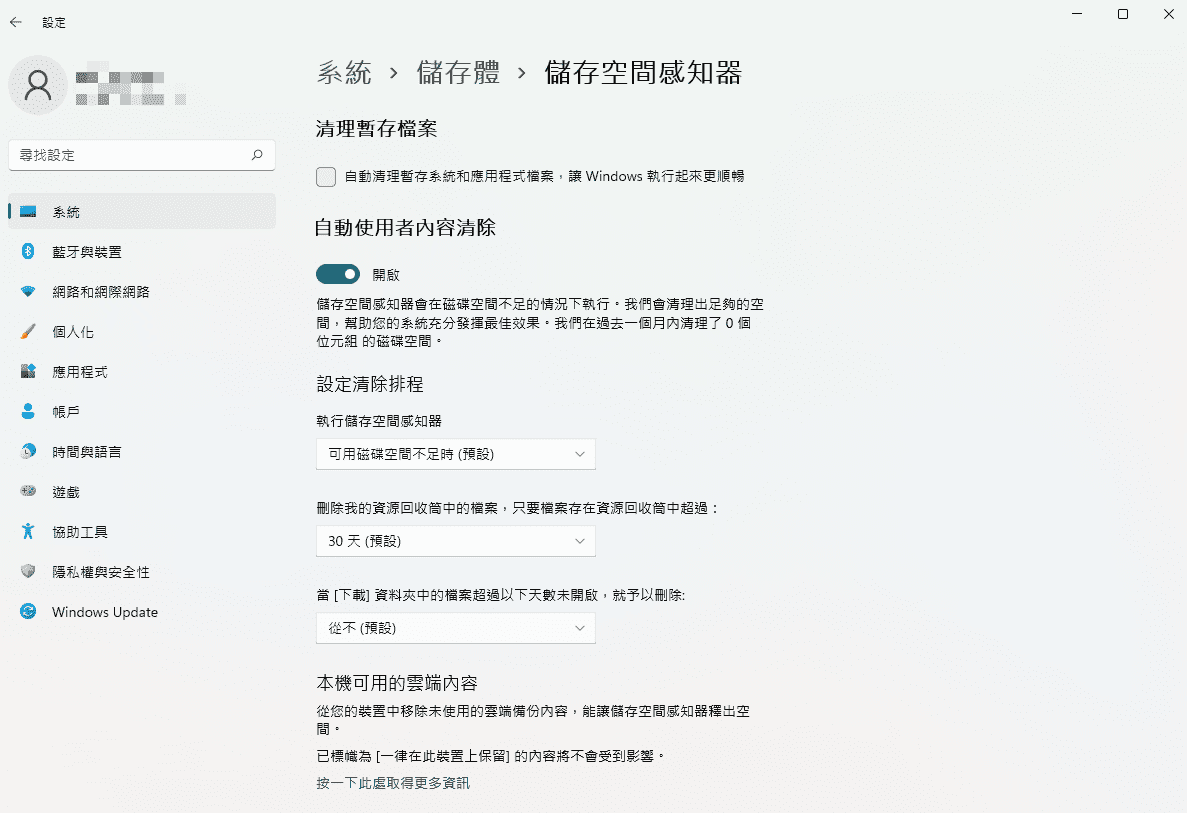
Task: Open the 執行儲存空間感知器 schedule dropdown
Action: 456,454
